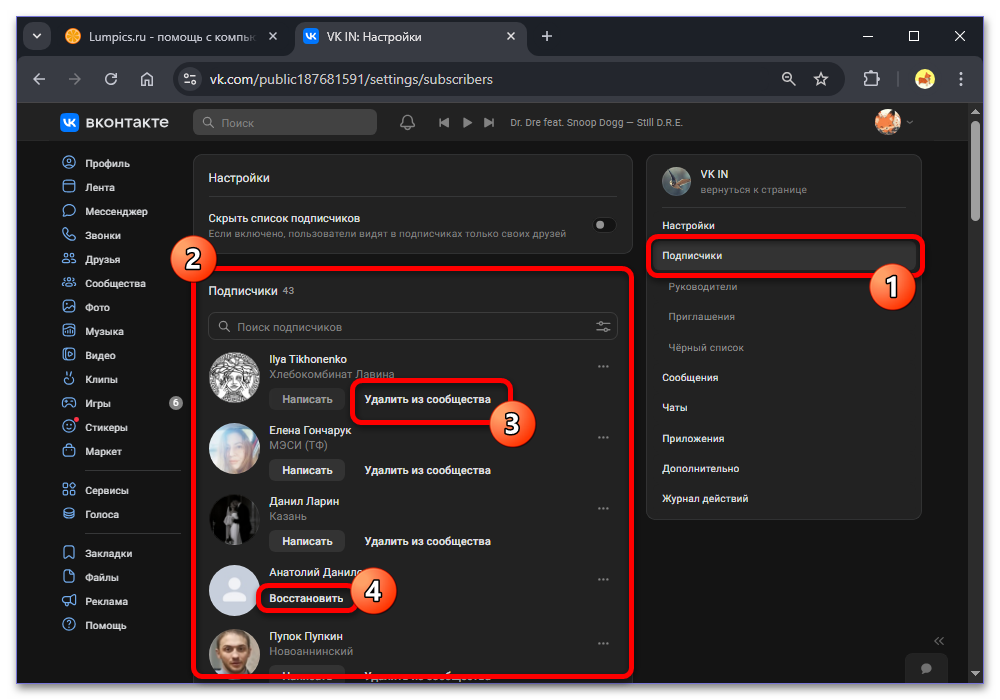This screenshot has height=700, width=1000.
Task: Select Дополнительно in settings menu
Action: point(700,469)
